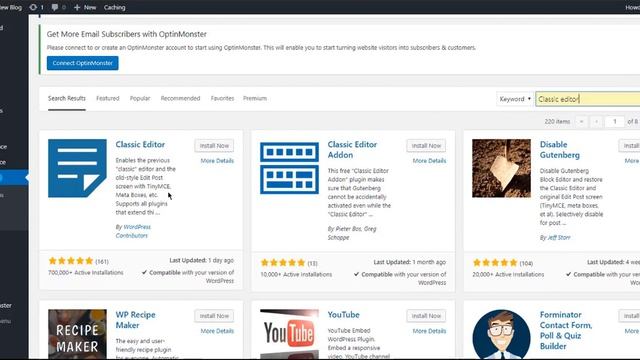The width and height of the screenshot is (640, 360).
Task: Open More Details for YouTube plugin
Action: click(x=429, y=331)
